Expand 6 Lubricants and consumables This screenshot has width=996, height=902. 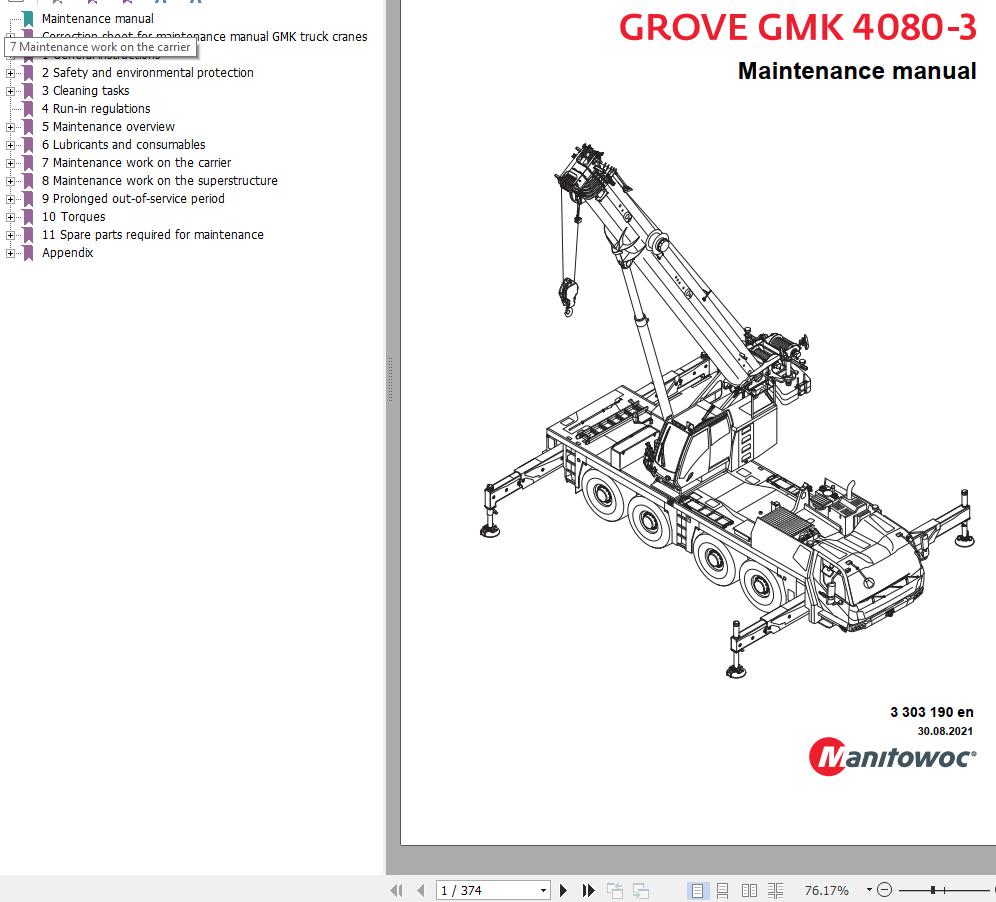(x=10, y=145)
